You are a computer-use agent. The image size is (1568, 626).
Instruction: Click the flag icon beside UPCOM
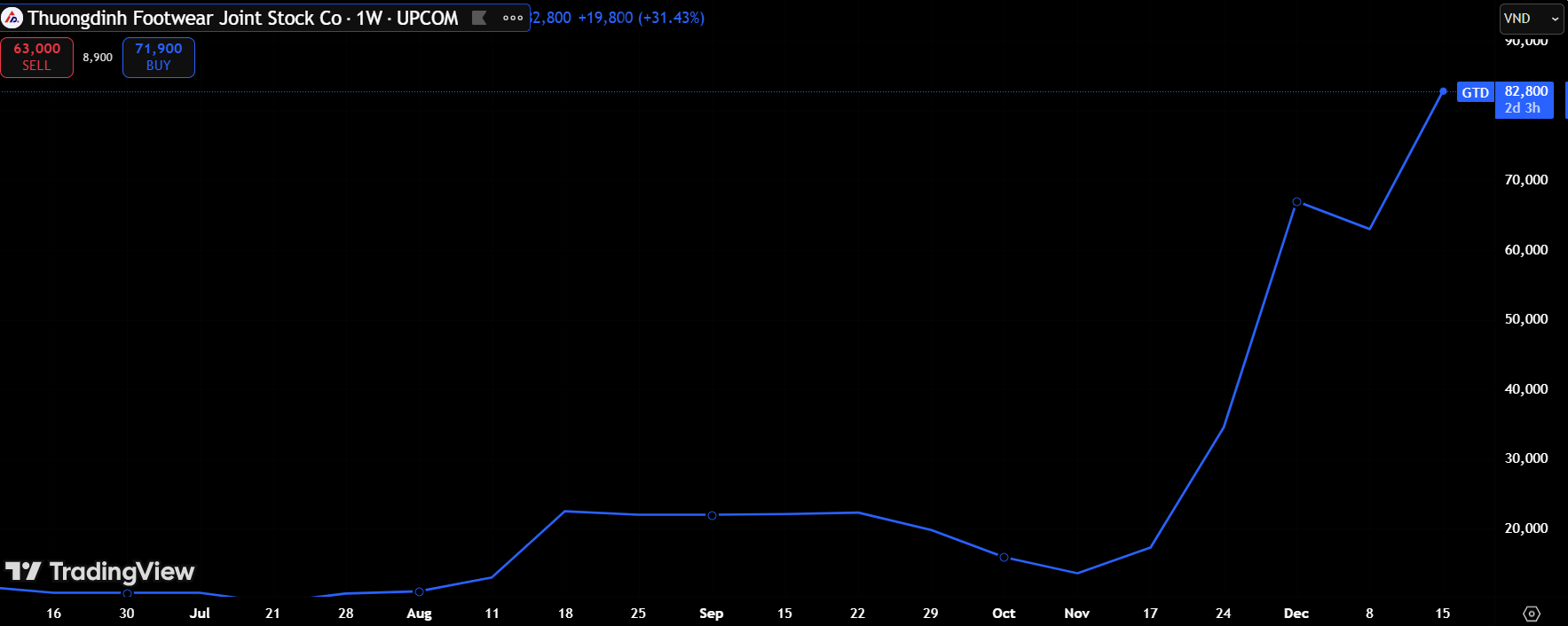(479, 18)
